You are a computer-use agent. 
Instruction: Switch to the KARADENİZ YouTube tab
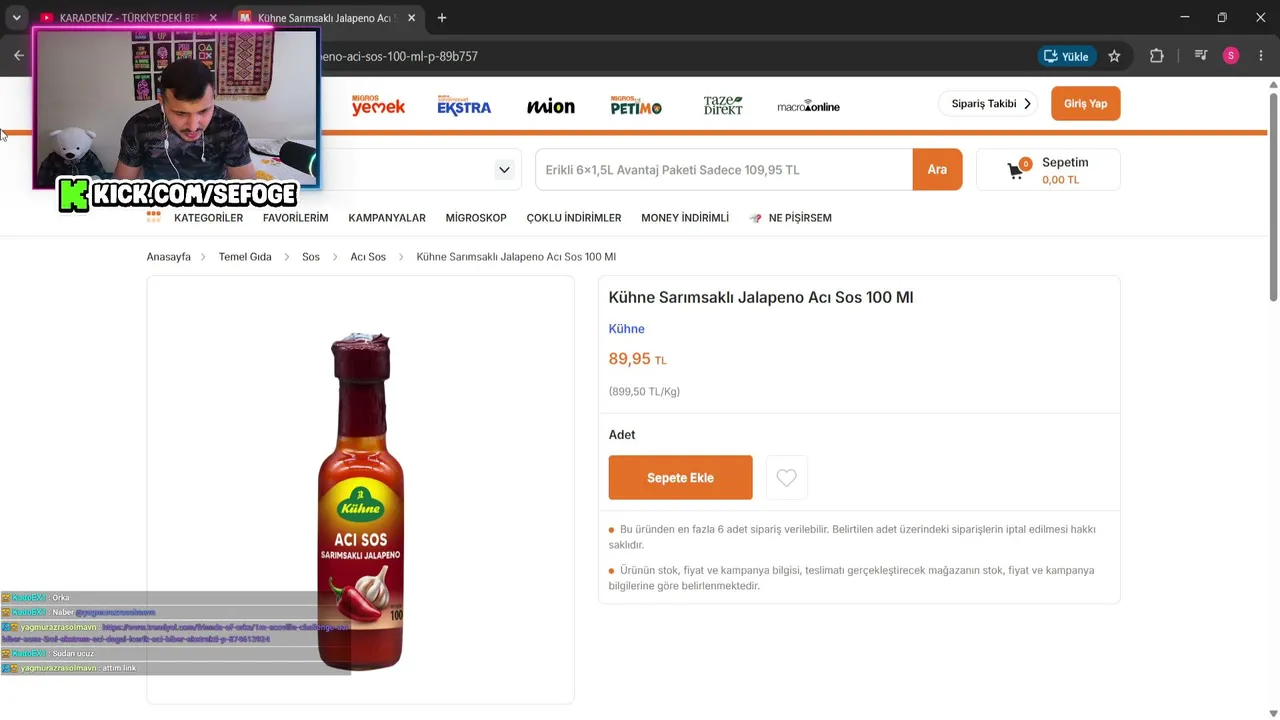click(x=128, y=18)
